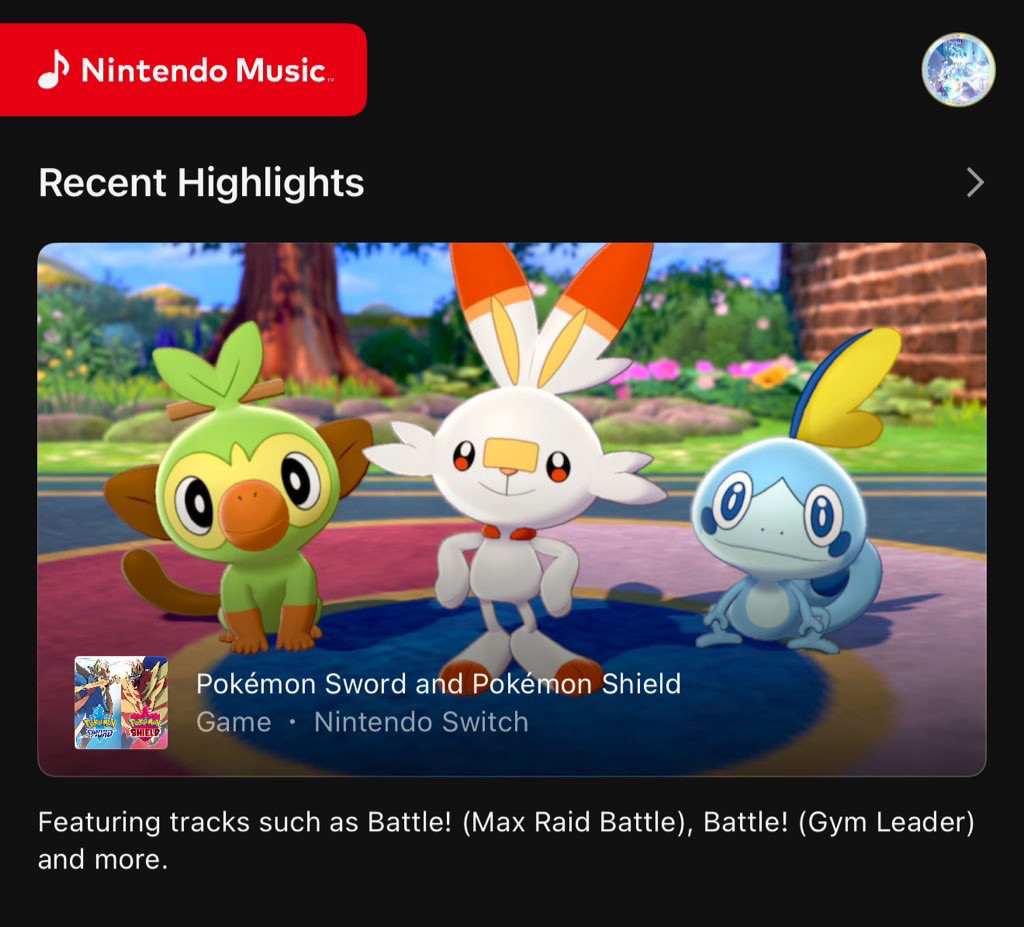1024x927 pixels.
Task: Tap the "Featuring tracks such as" description
Action: coord(198,822)
